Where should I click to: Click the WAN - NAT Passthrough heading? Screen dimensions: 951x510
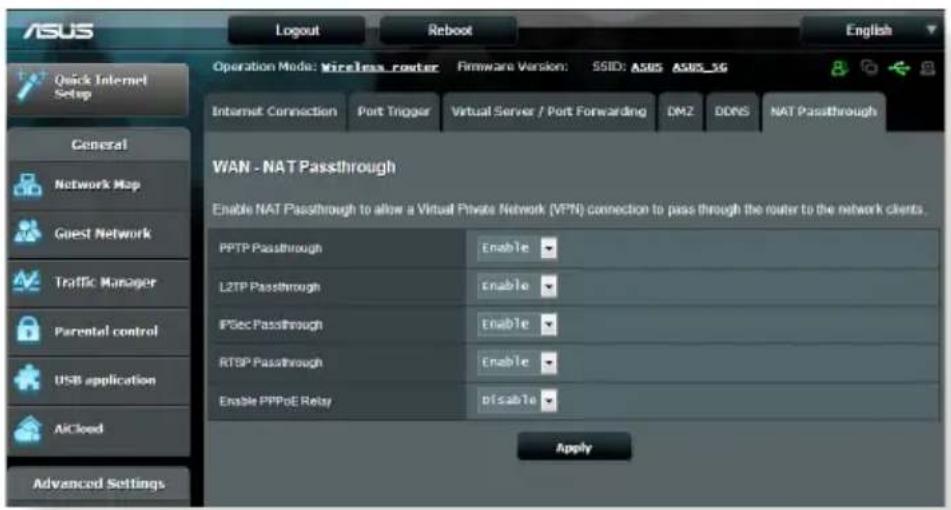point(304,167)
